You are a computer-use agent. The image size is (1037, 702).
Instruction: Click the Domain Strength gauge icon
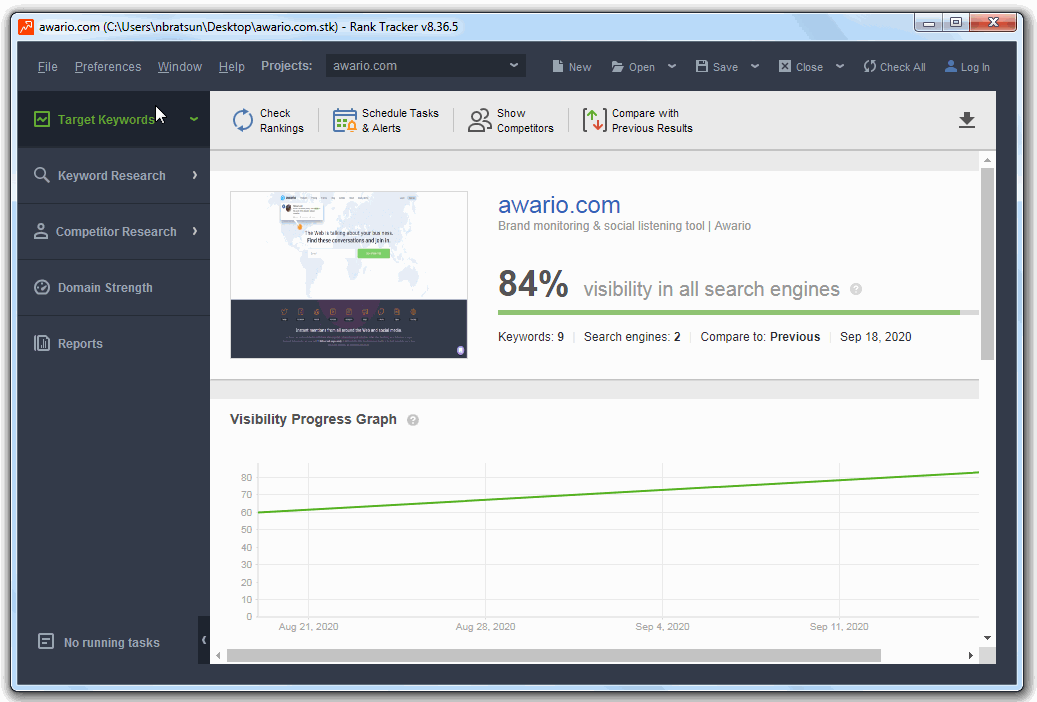point(42,287)
